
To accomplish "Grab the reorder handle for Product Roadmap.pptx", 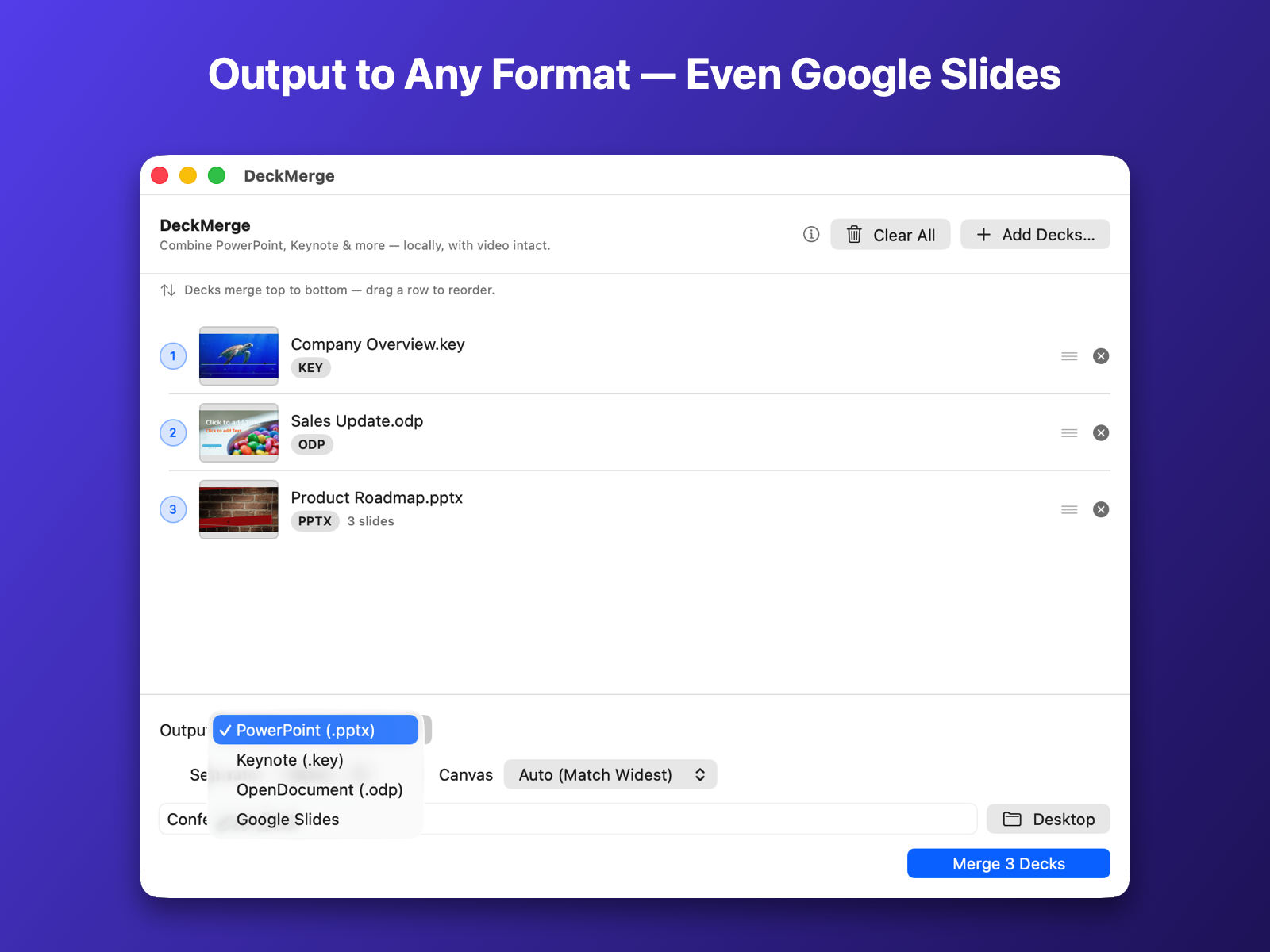I will (1069, 509).
